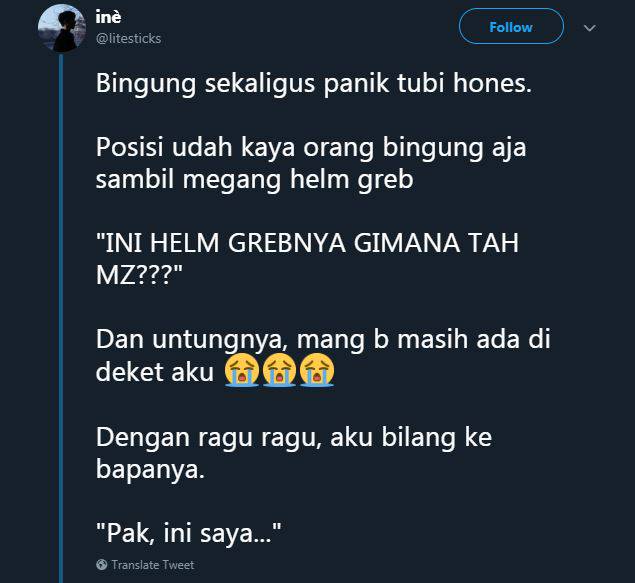Click the line starting "Dan untungnya, mang b"
635x583 pixels.
click(x=323, y=339)
